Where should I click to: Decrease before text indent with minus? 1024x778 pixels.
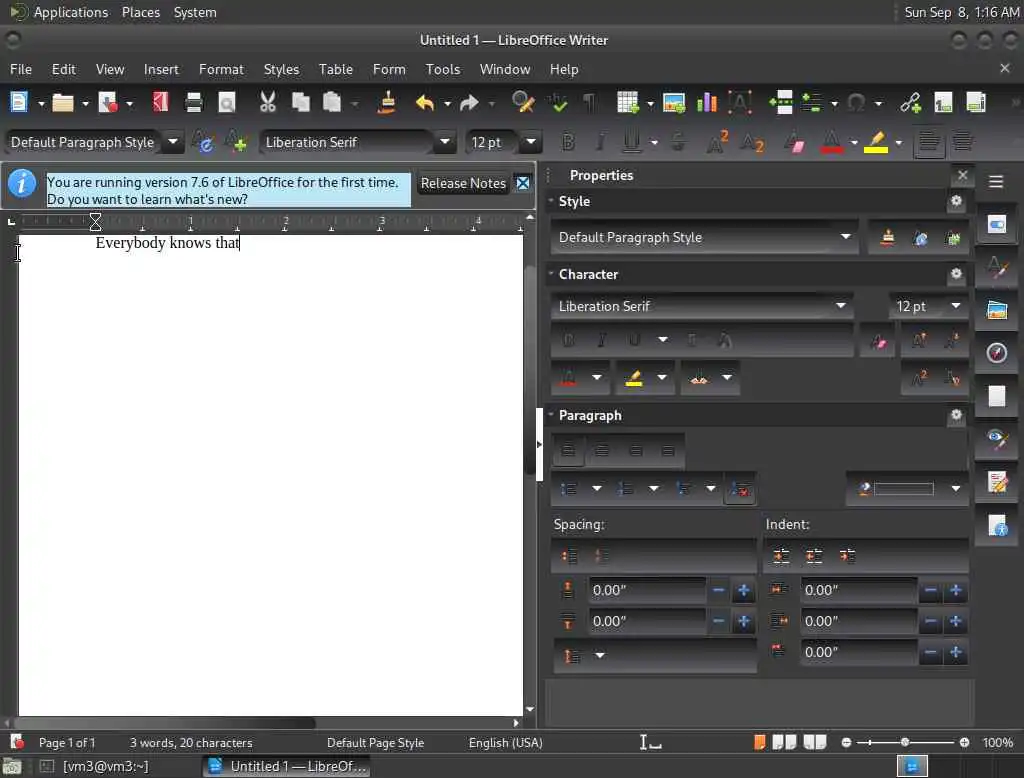click(x=930, y=591)
